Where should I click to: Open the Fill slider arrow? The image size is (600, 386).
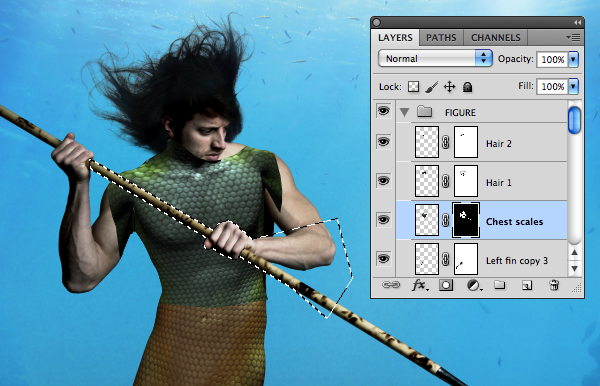pyautogui.click(x=573, y=86)
